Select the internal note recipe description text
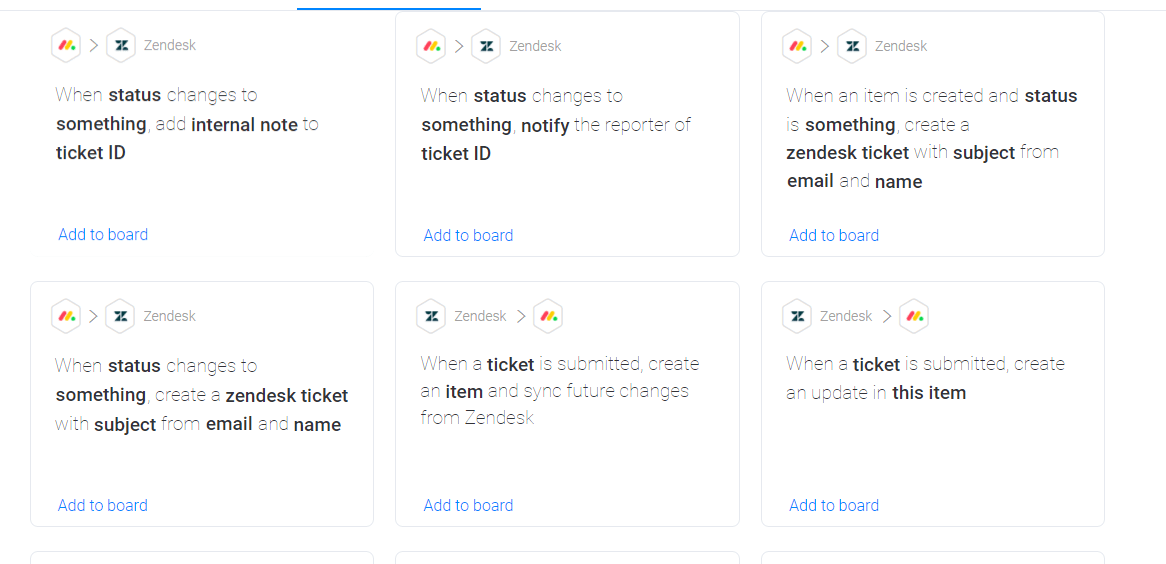 pyautogui.click(x=187, y=124)
